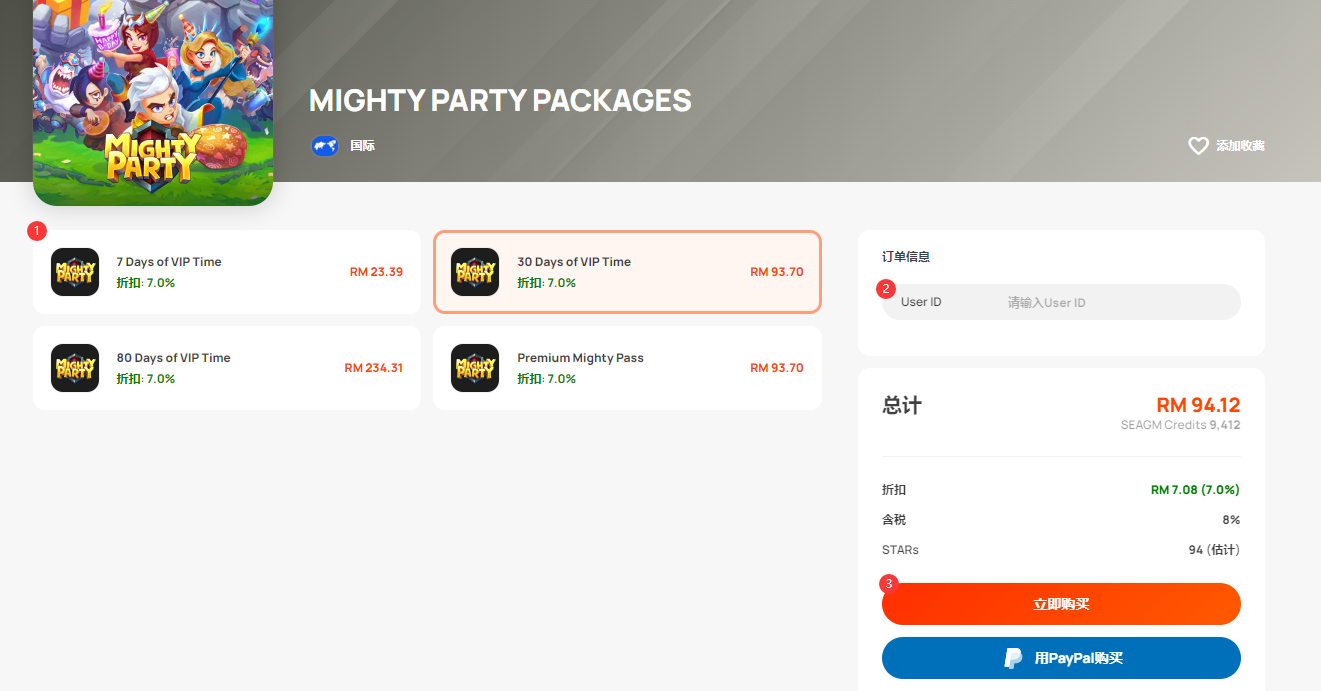Image resolution: width=1321 pixels, height=691 pixels.
Task: Click the 7 Days VIP Mighty Party icon
Action: [x=75, y=272]
